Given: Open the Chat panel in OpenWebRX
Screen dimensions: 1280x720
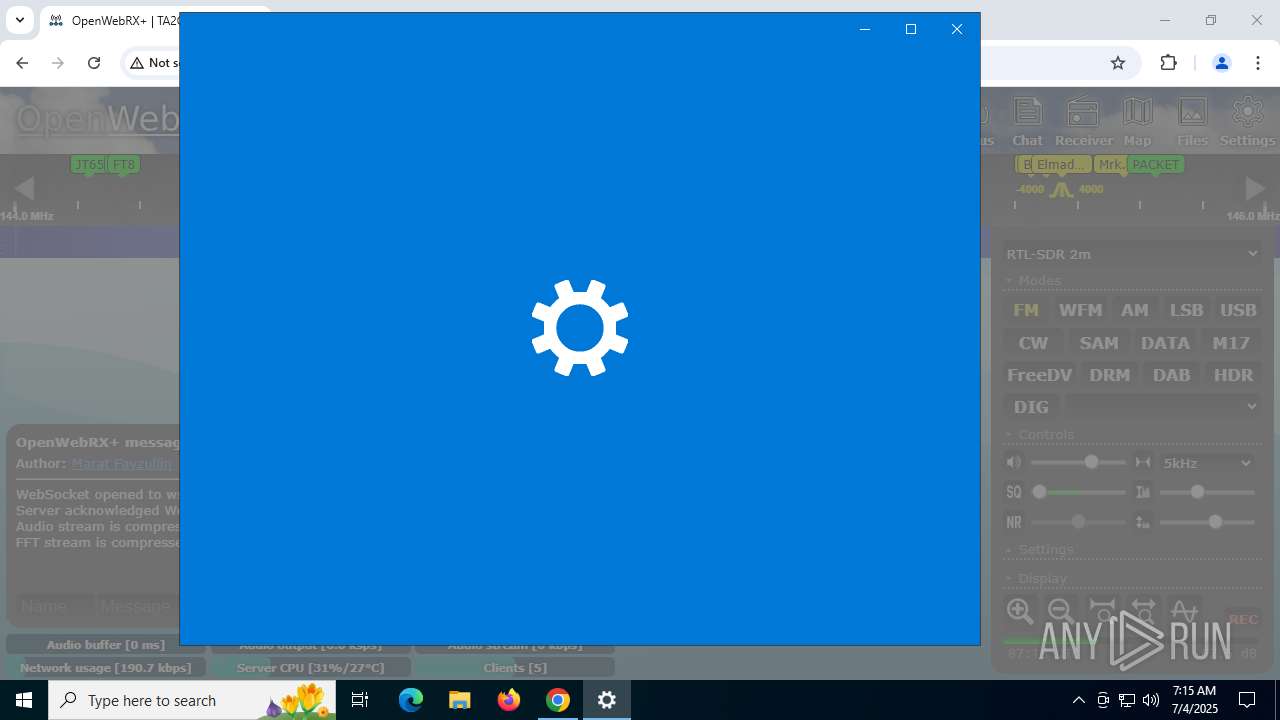Looking at the screenshot, I should 1027,122.
